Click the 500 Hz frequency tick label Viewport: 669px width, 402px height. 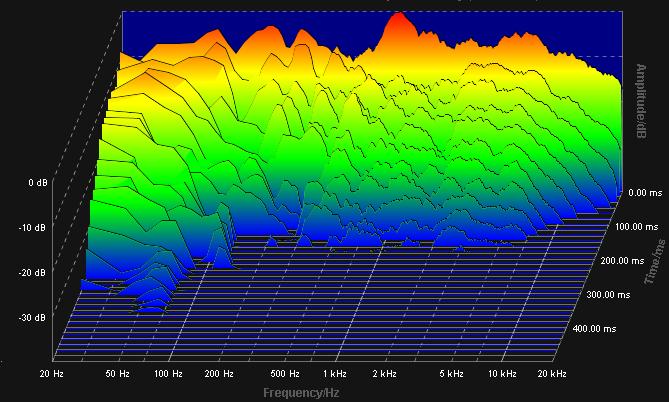coord(285,374)
